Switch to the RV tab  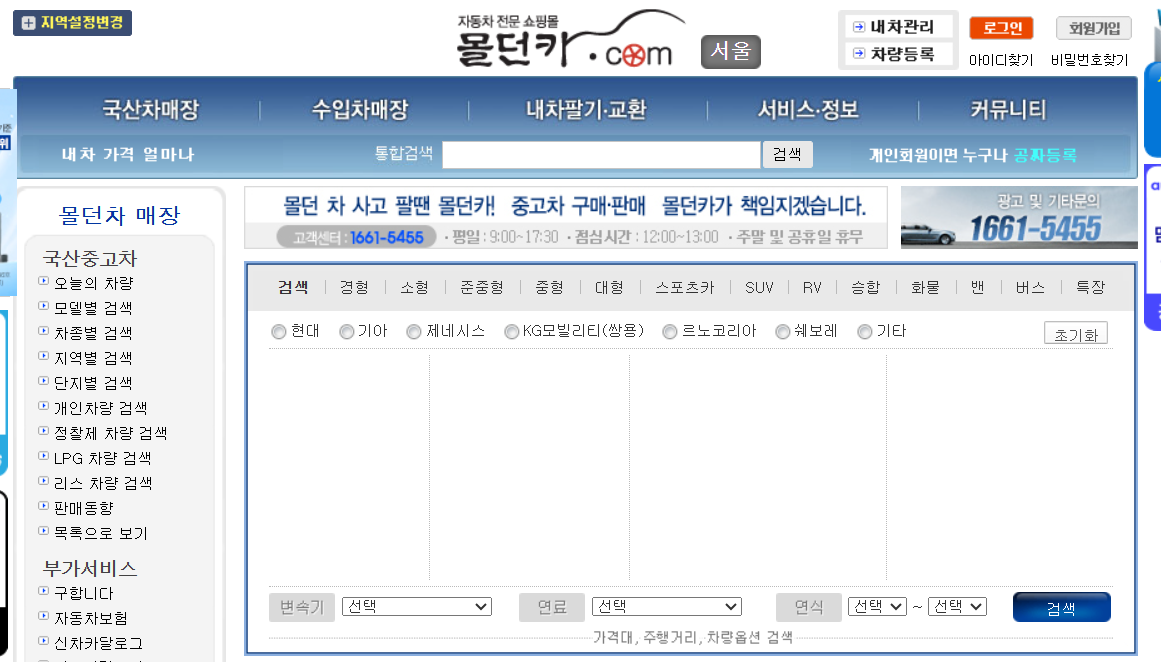tap(812, 287)
